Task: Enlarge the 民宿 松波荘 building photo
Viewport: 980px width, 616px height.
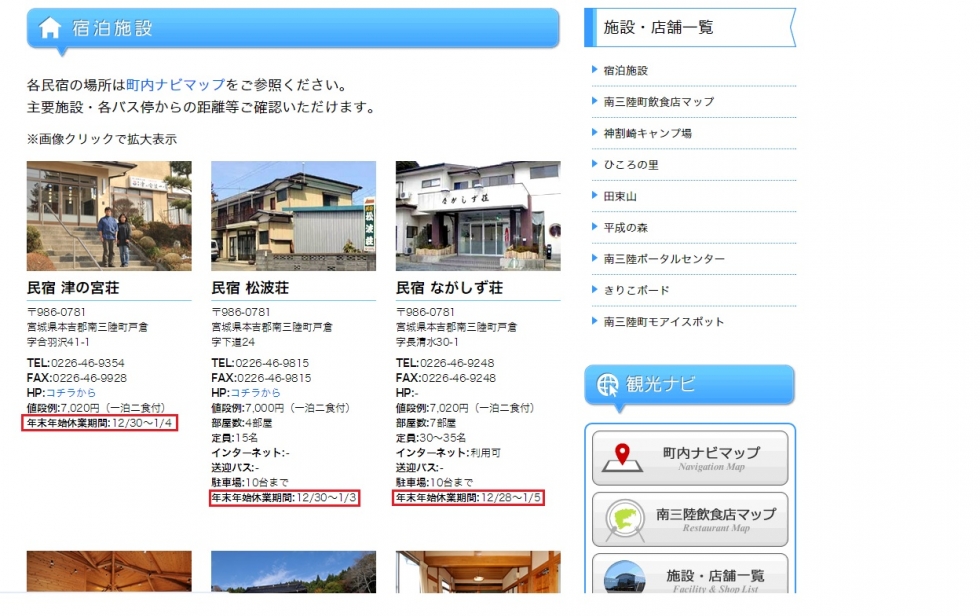Action: click(293, 216)
